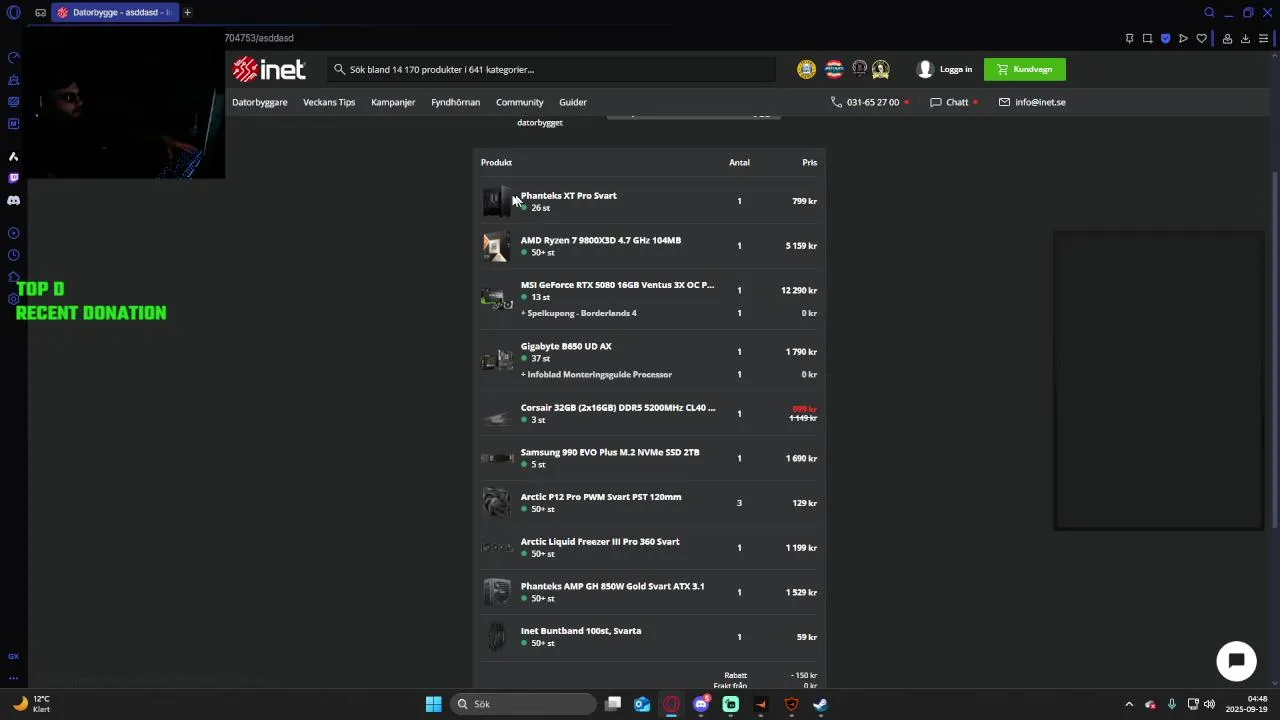Open the Aria AI sidebar icon

(13, 157)
